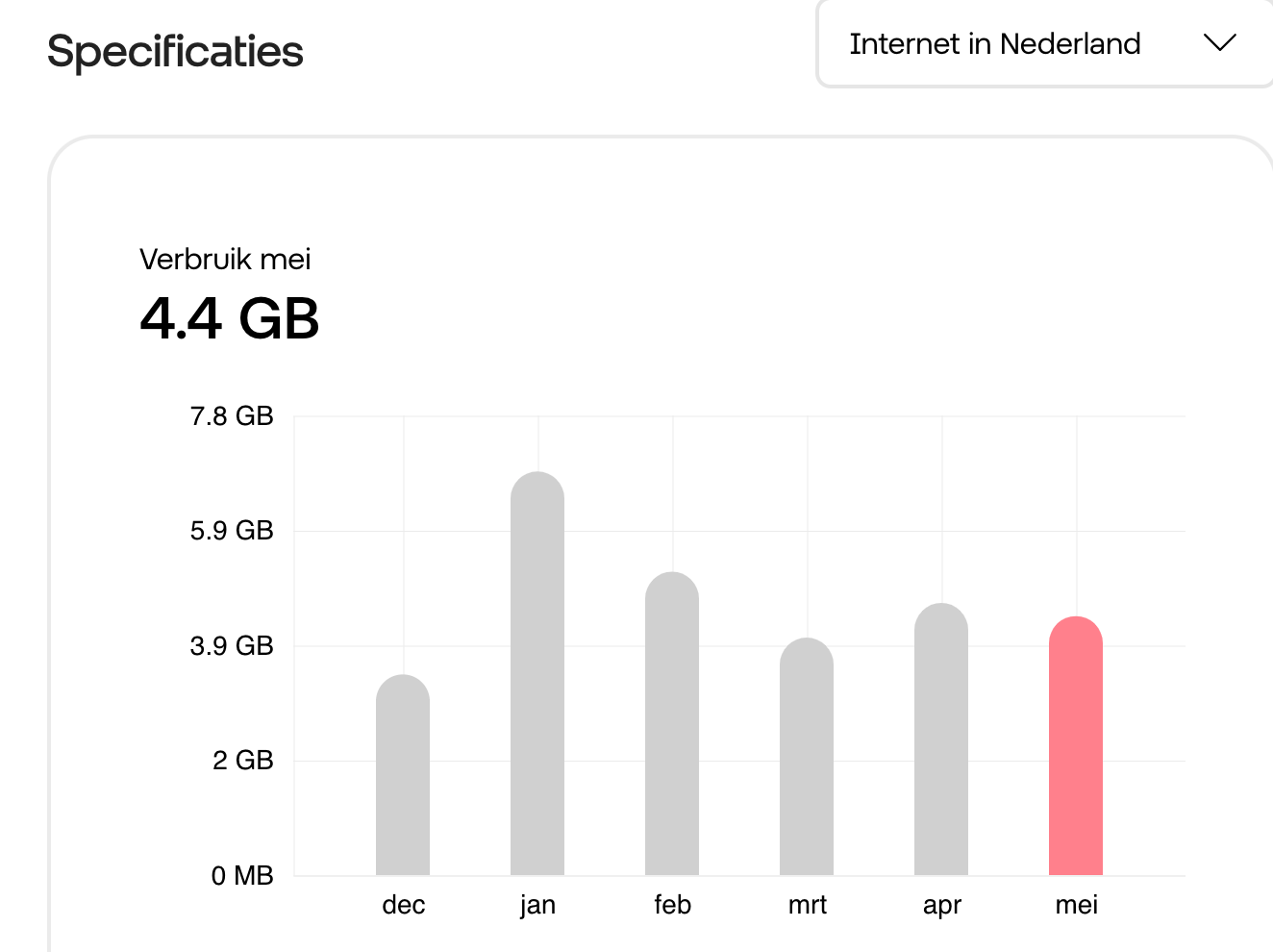This screenshot has height=952, width=1273.
Task: Select the feb usage bar
Action: click(672, 723)
